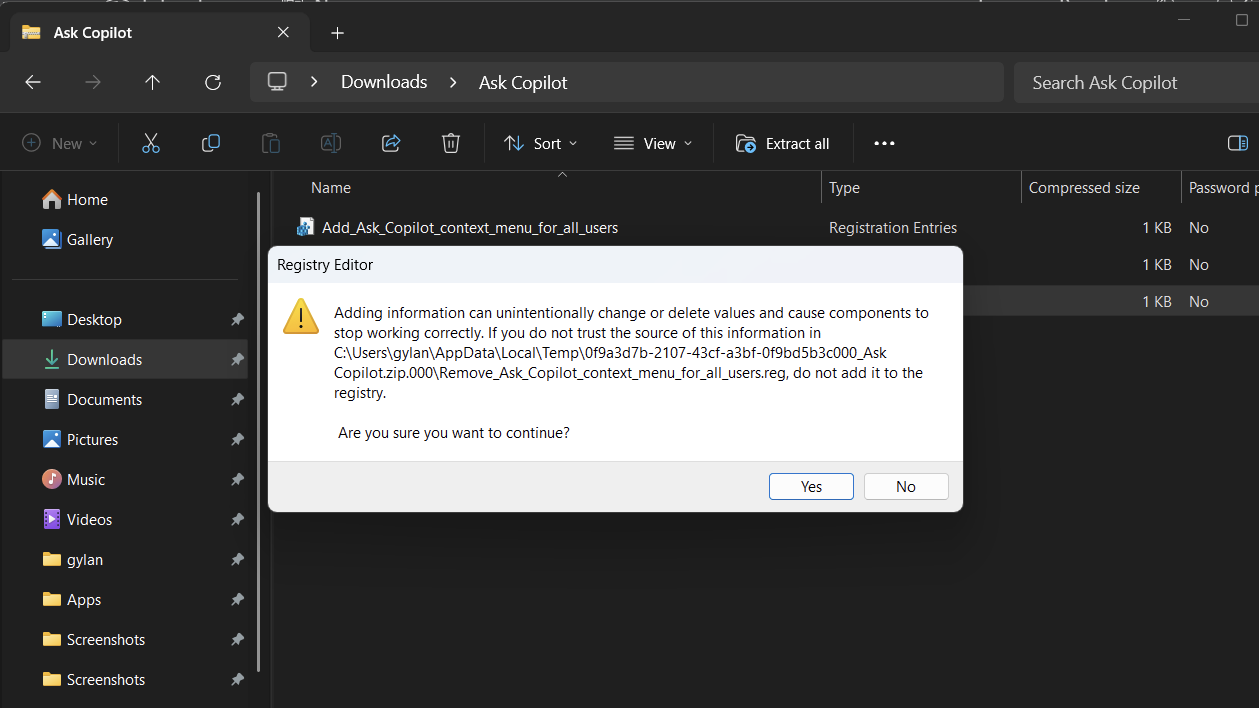Click the Copy icon in toolbar
Image resolution: width=1259 pixels, height=708 pixels.
pos(211,143)
